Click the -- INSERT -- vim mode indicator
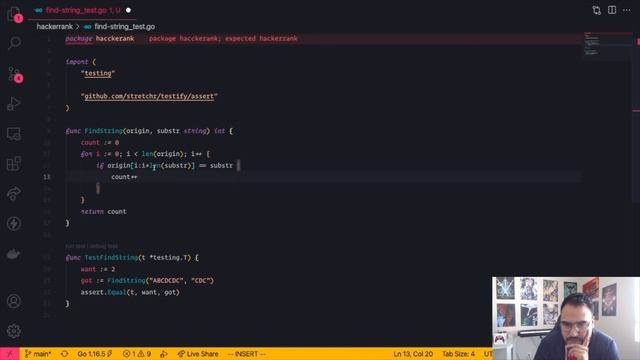The width and height of the screenshot is (640, 360). pyautogui.click(x=247, y=354)
